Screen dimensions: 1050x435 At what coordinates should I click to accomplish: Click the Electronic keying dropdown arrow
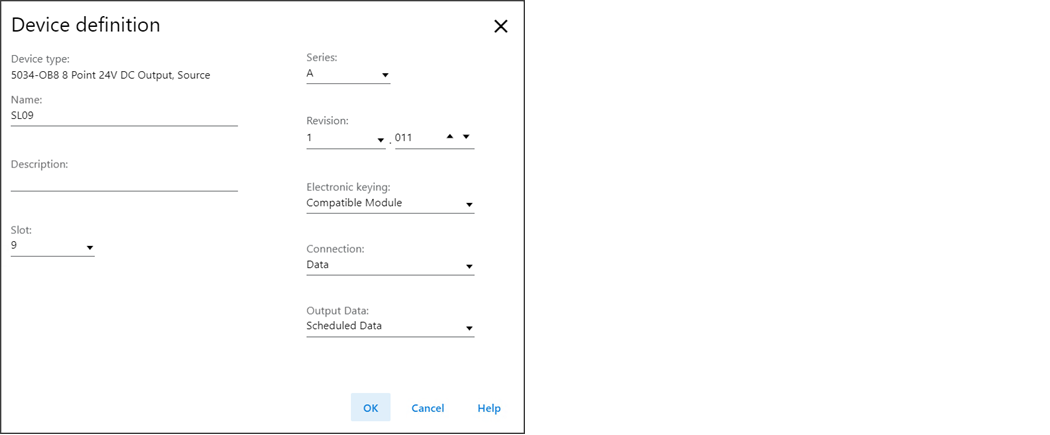point(469,206)
